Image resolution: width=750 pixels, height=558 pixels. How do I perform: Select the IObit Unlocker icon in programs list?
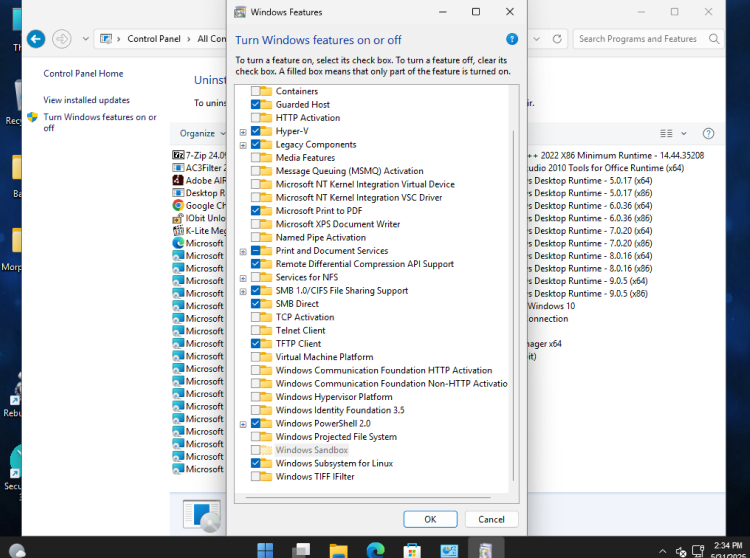[x=178, y=218]
